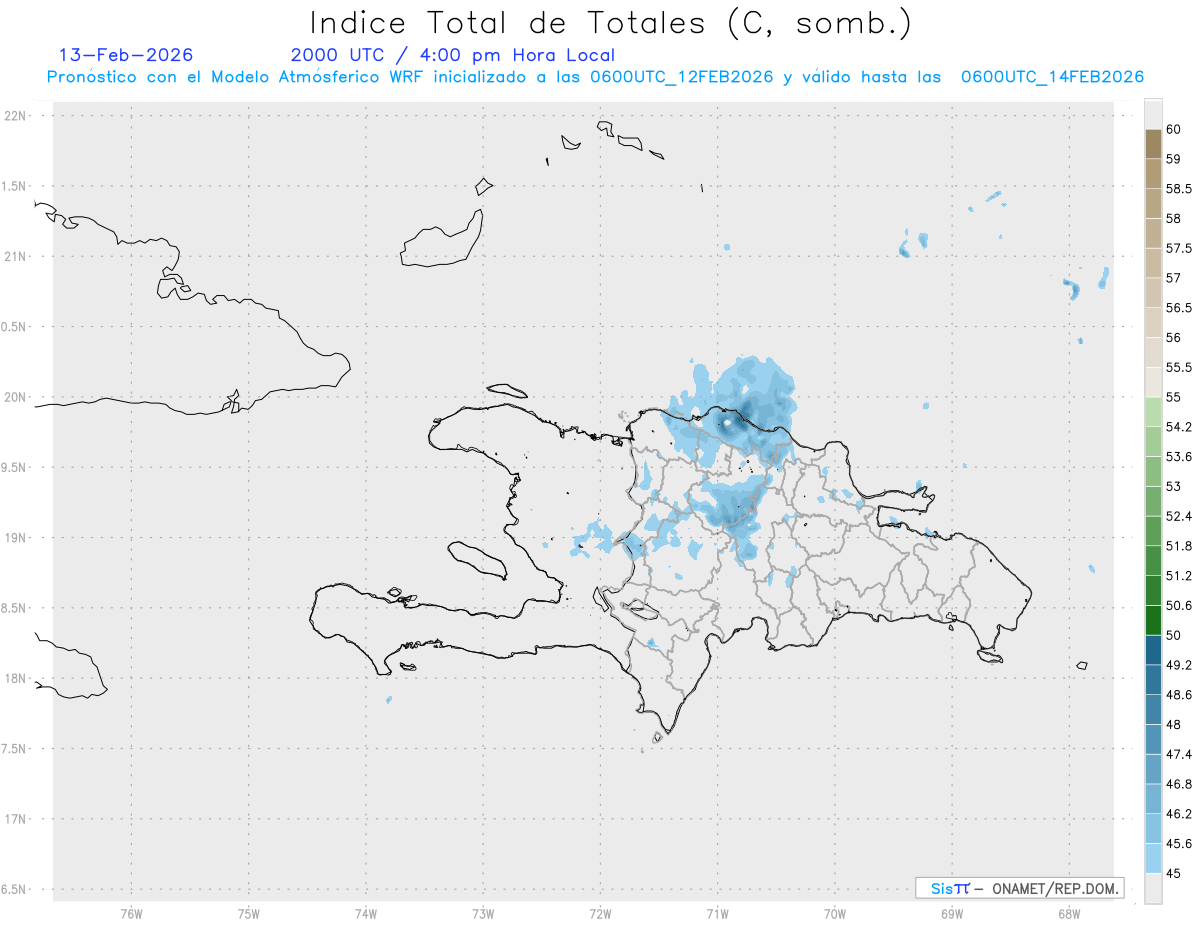Click the legend value 55.5
The image size is (1200, 927).
(1180, 367)
